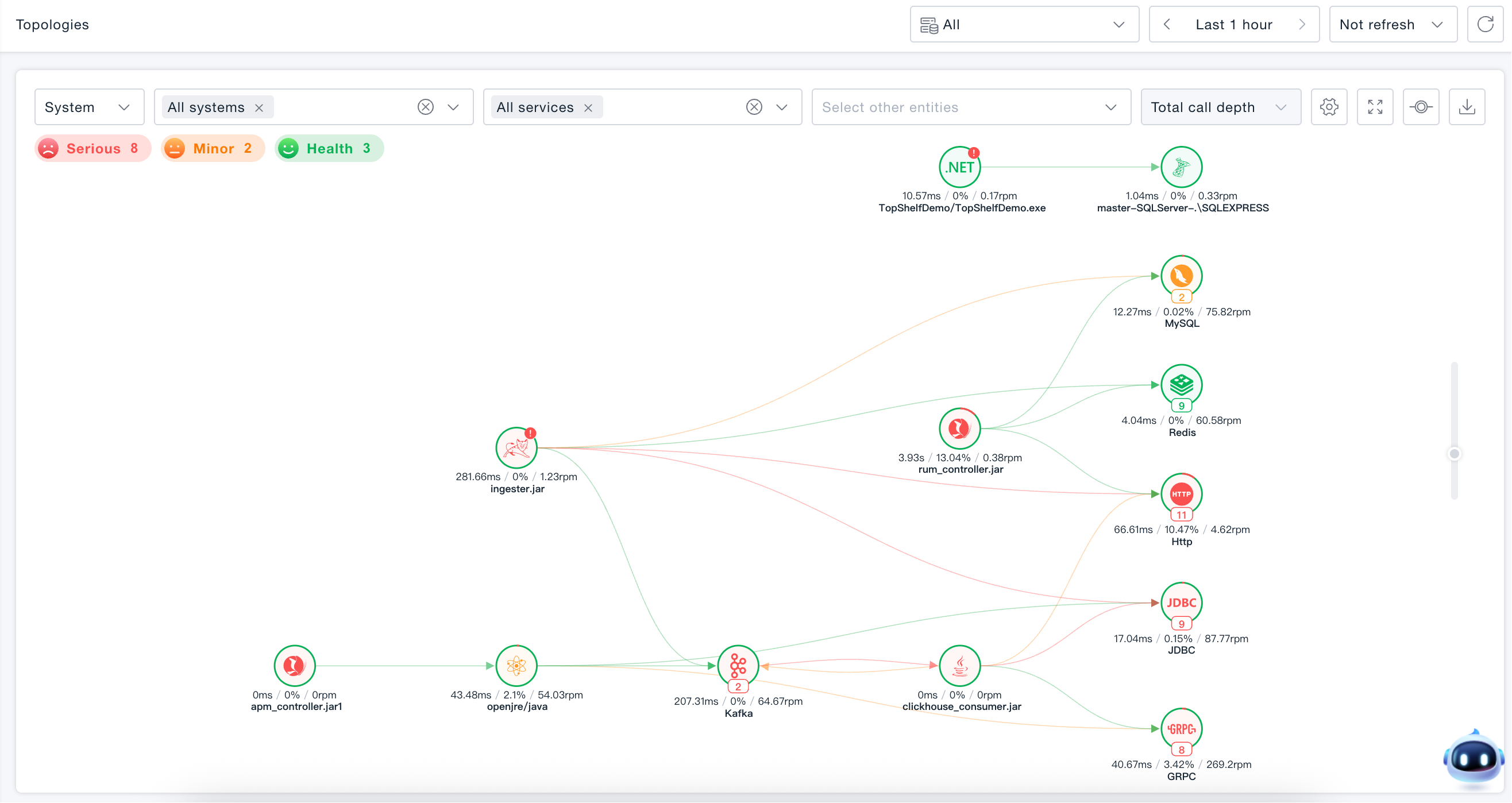Toggle the Serious 8 status filter
Screen dimensions: 1512x803
click(92, 149)
